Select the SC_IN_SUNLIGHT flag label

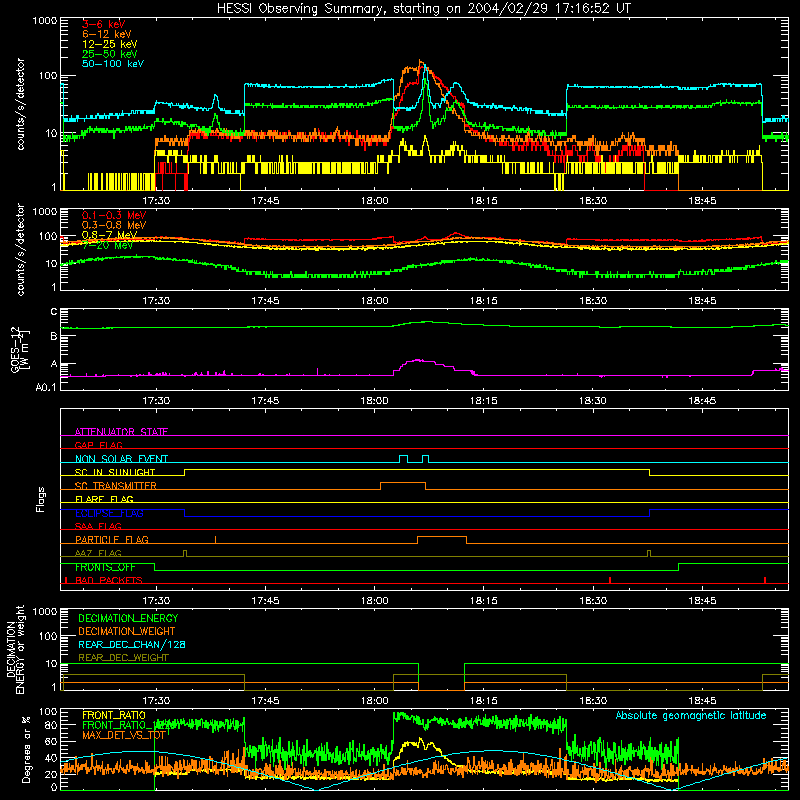pos(115,472)
